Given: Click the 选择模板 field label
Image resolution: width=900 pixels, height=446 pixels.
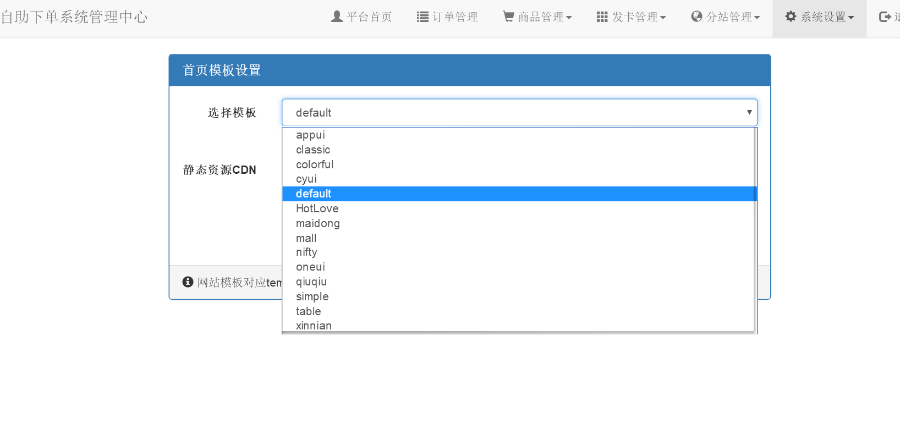Looking at the screenshot, I should tap(232, 113).
